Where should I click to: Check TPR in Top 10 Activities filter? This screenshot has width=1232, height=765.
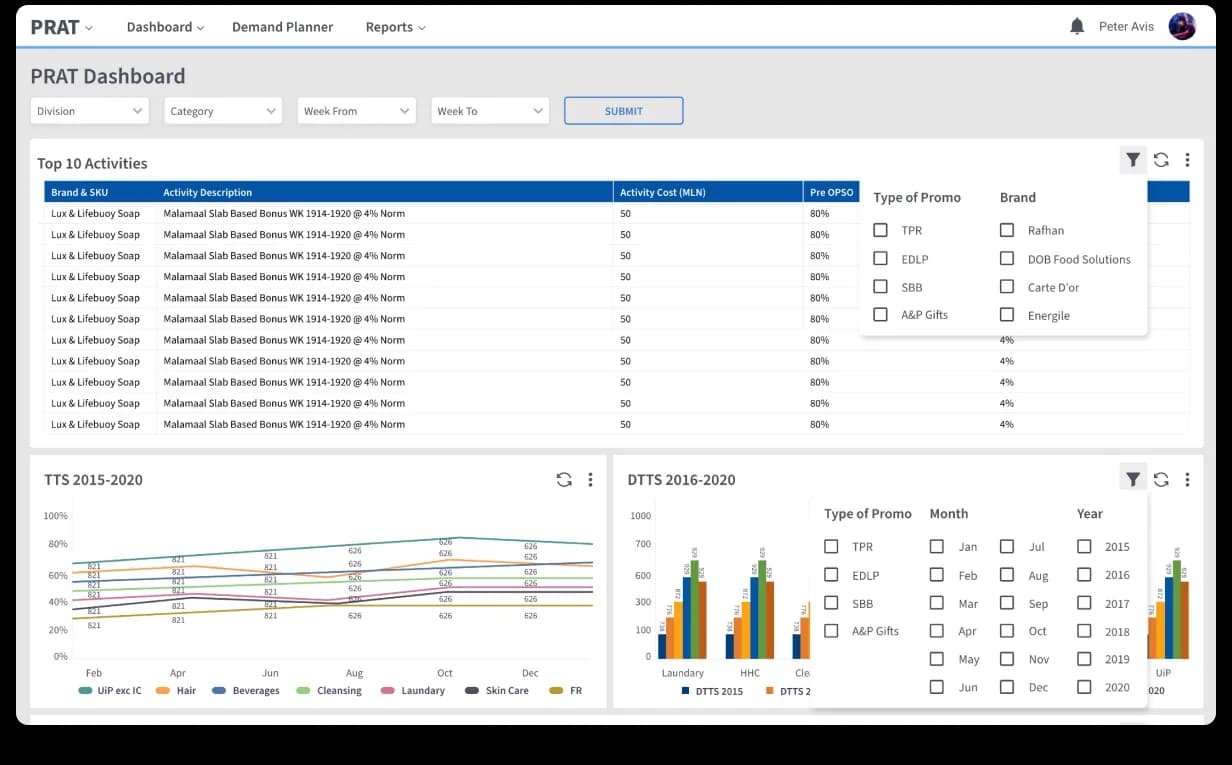coord(880,230)
